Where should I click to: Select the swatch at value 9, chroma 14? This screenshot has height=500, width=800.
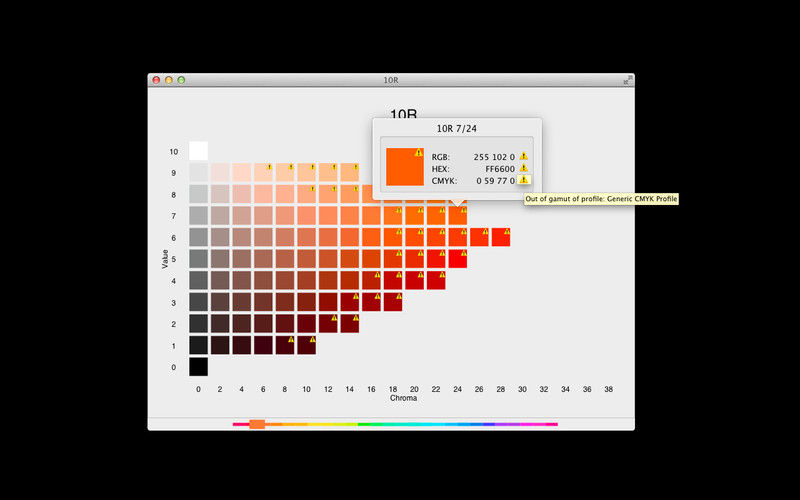click(350, 172)
